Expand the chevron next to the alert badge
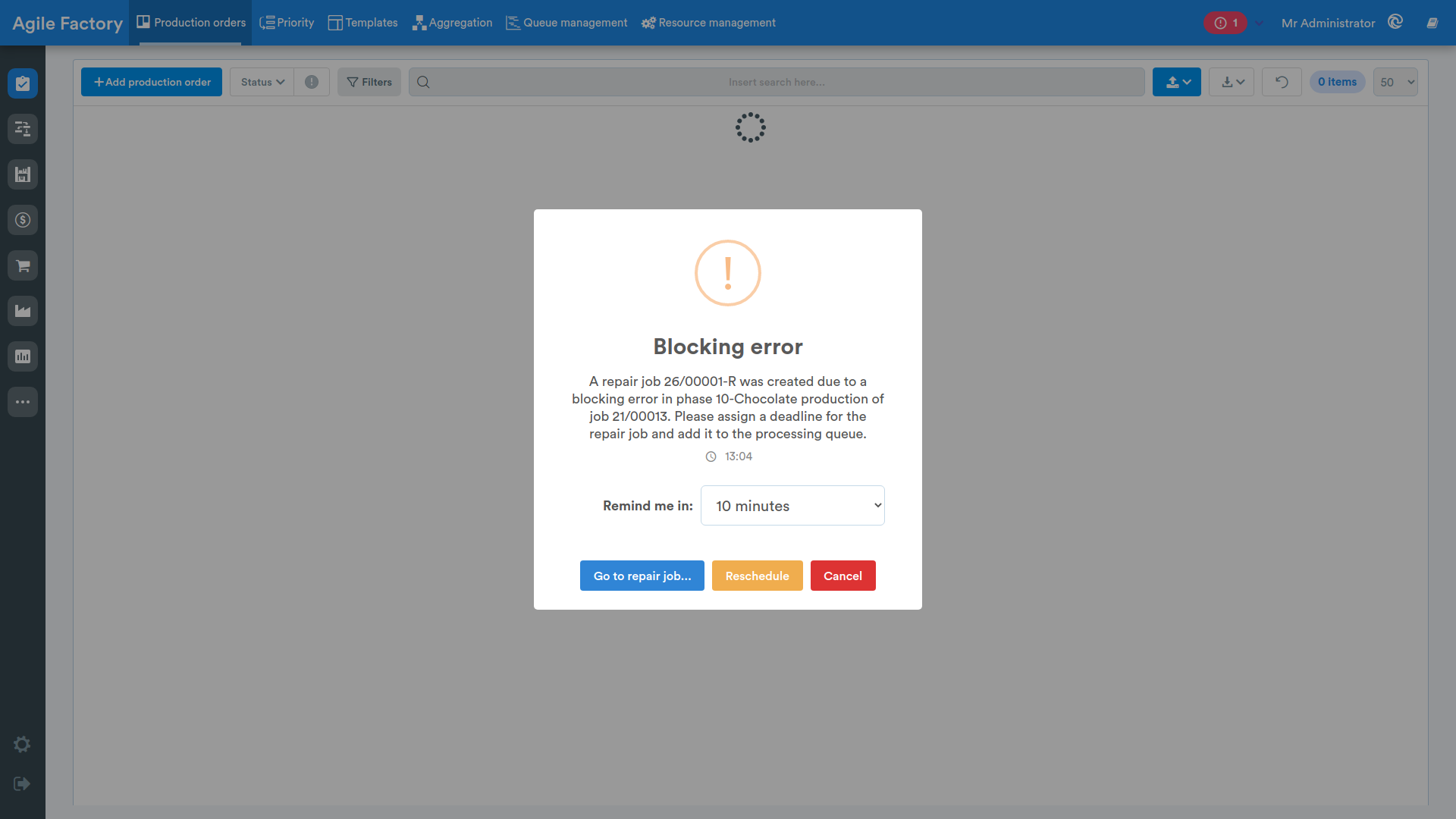 click(1259, 23)
